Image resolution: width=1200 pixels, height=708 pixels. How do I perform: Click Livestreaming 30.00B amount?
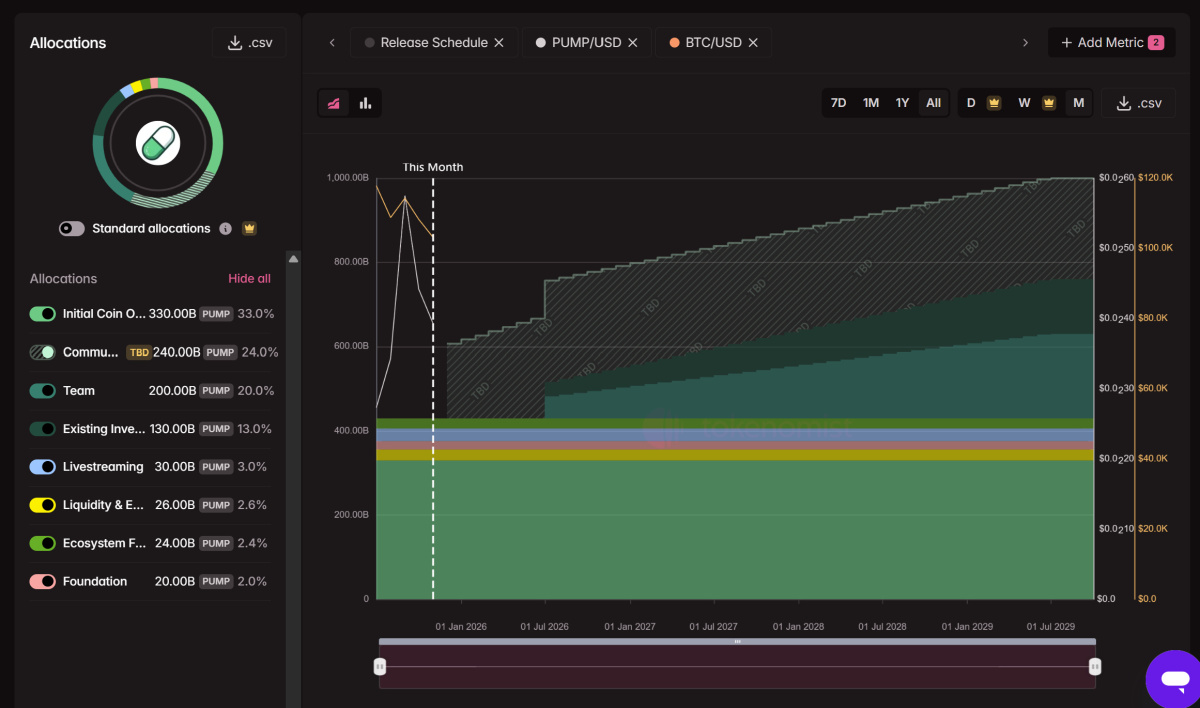[x=175, y=467]
